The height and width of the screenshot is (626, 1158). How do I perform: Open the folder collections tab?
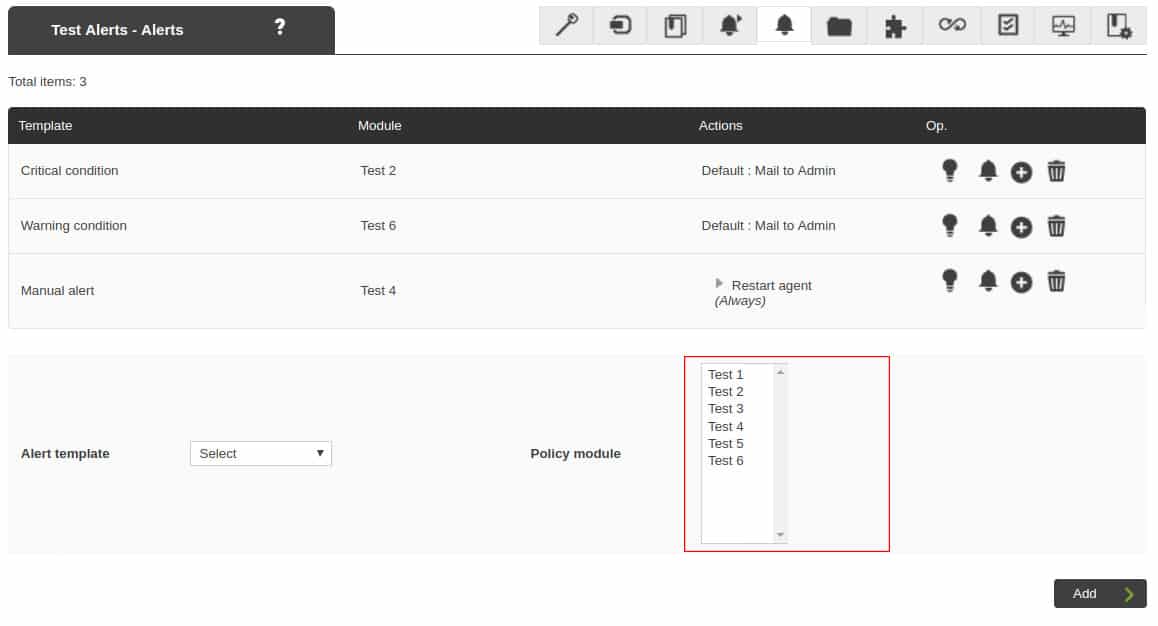coord(839,26)
